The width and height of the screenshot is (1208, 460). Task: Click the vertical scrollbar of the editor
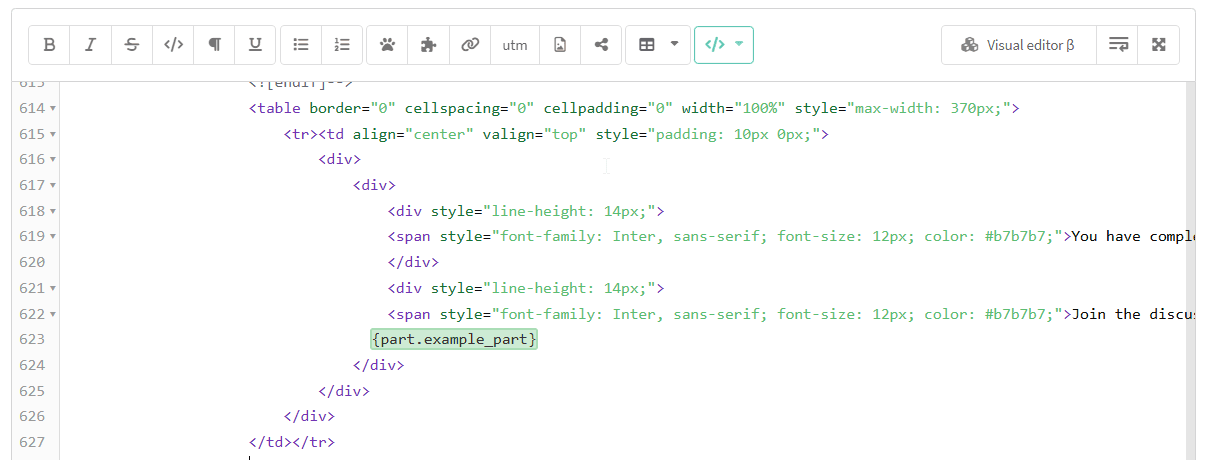[1189, 270]
